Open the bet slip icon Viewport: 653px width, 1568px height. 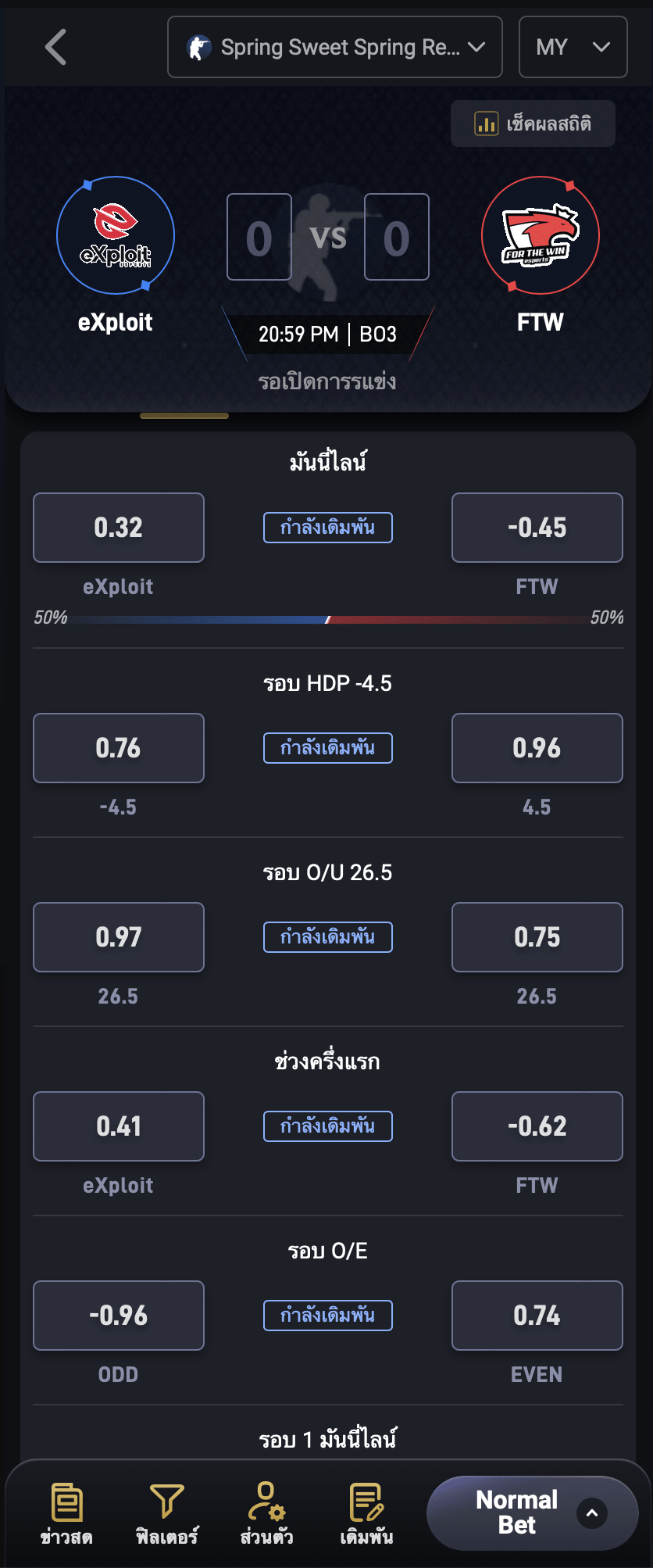tap(366, 1502)
